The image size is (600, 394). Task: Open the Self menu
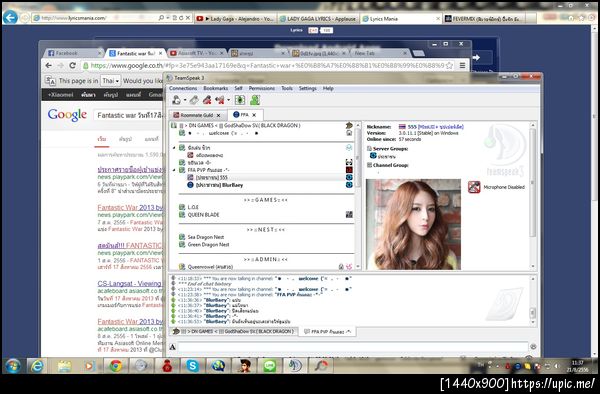click(238, 88)
